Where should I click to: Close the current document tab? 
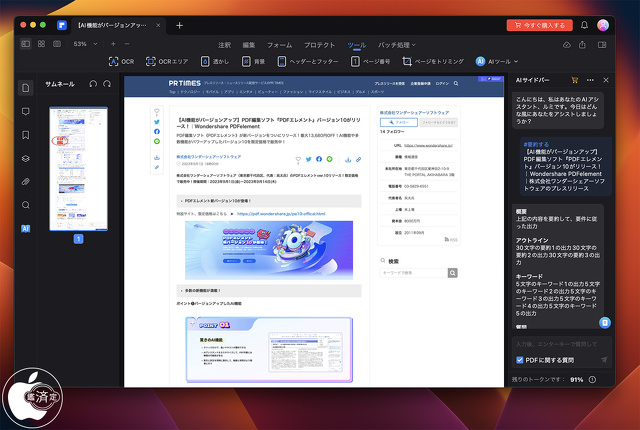158,25
